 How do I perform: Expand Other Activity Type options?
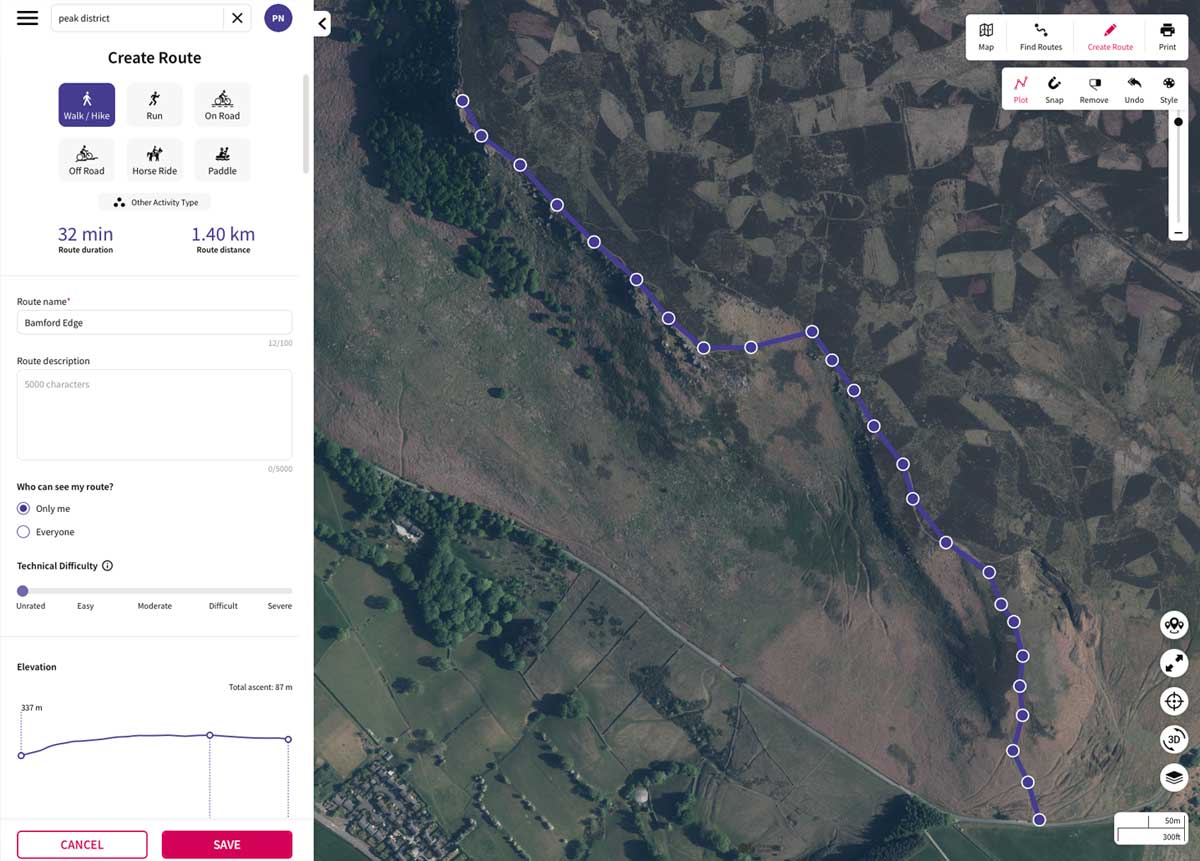click(x=154, y=202)
